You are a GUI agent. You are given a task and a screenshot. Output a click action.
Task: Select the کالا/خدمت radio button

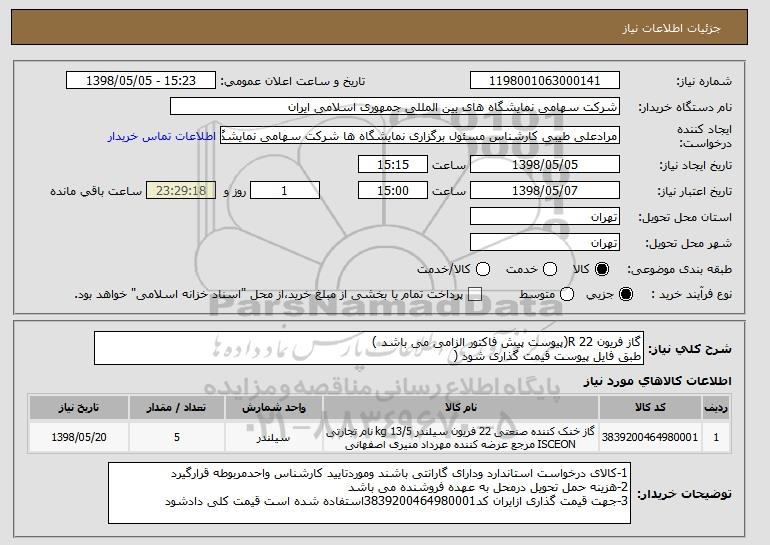tap(483, 269)
